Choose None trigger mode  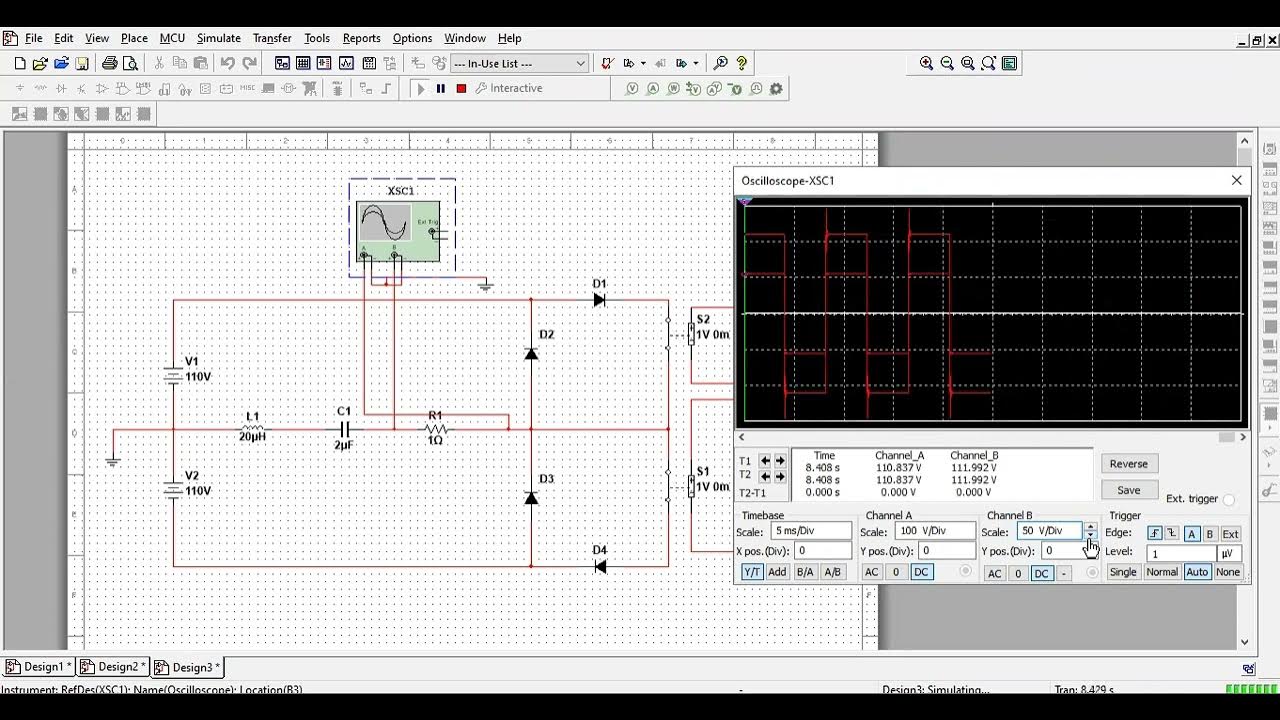(1228, 572)
